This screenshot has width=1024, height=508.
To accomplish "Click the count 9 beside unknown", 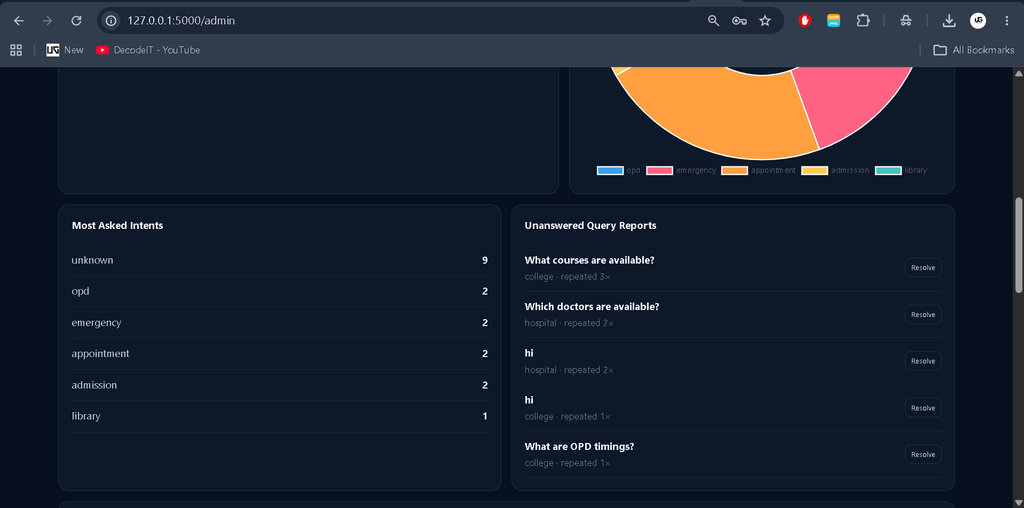I will click(x=485, y=260).
